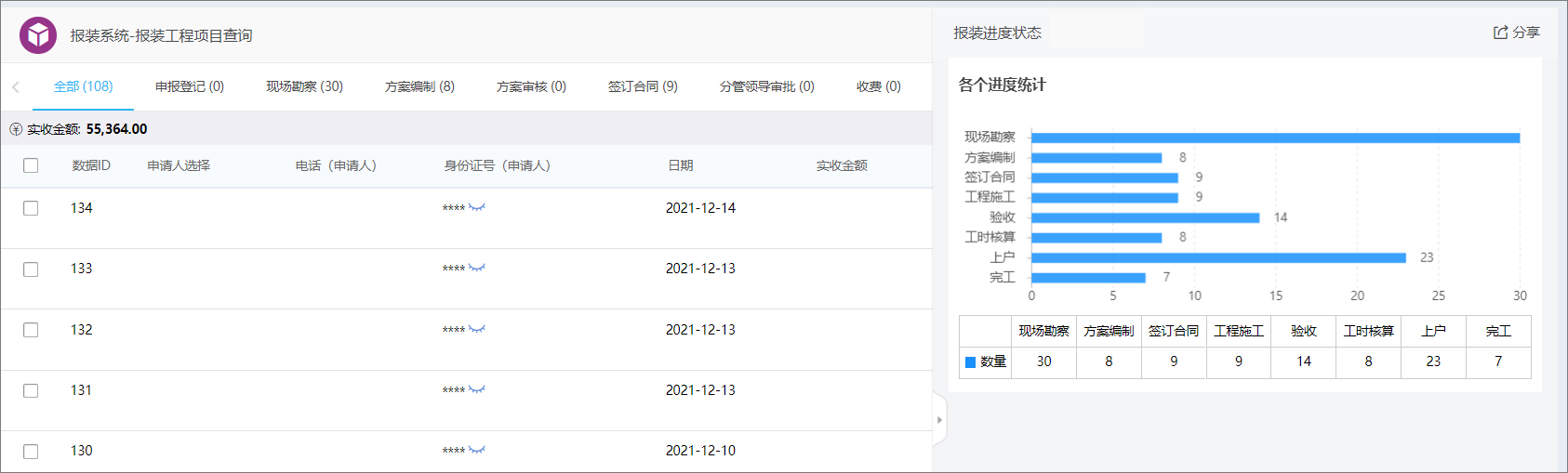Click eye icon in row 131
Image resolution: width=1568 pixels, height=473 pixels.
[x=477, y=389]
